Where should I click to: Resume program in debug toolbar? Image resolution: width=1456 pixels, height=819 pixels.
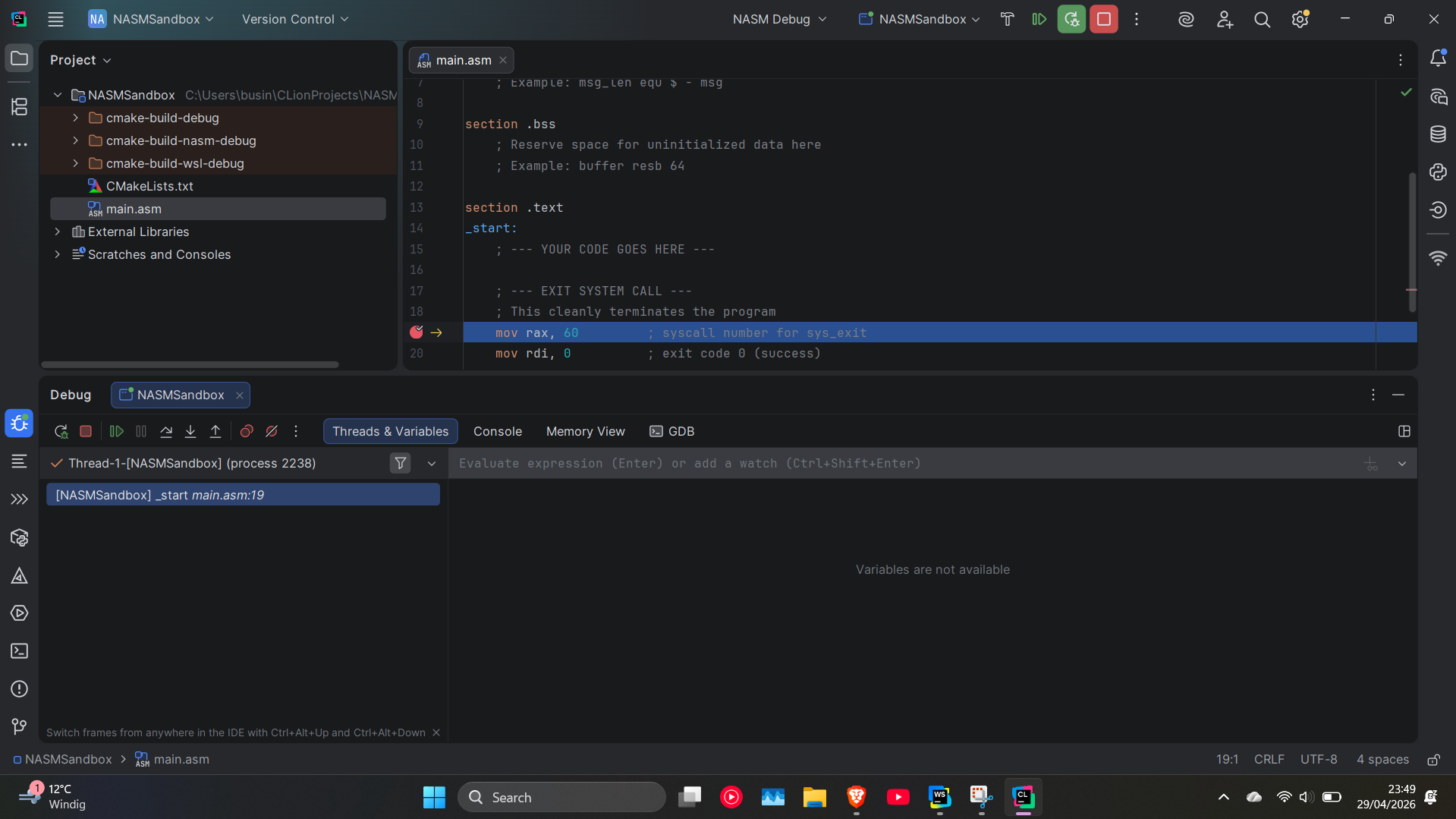pyautogui.click(x=116, y=431)
